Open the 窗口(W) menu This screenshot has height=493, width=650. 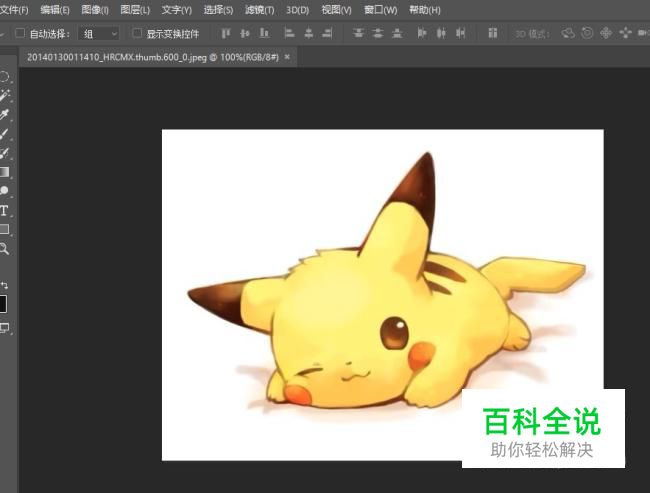point(380,10)
